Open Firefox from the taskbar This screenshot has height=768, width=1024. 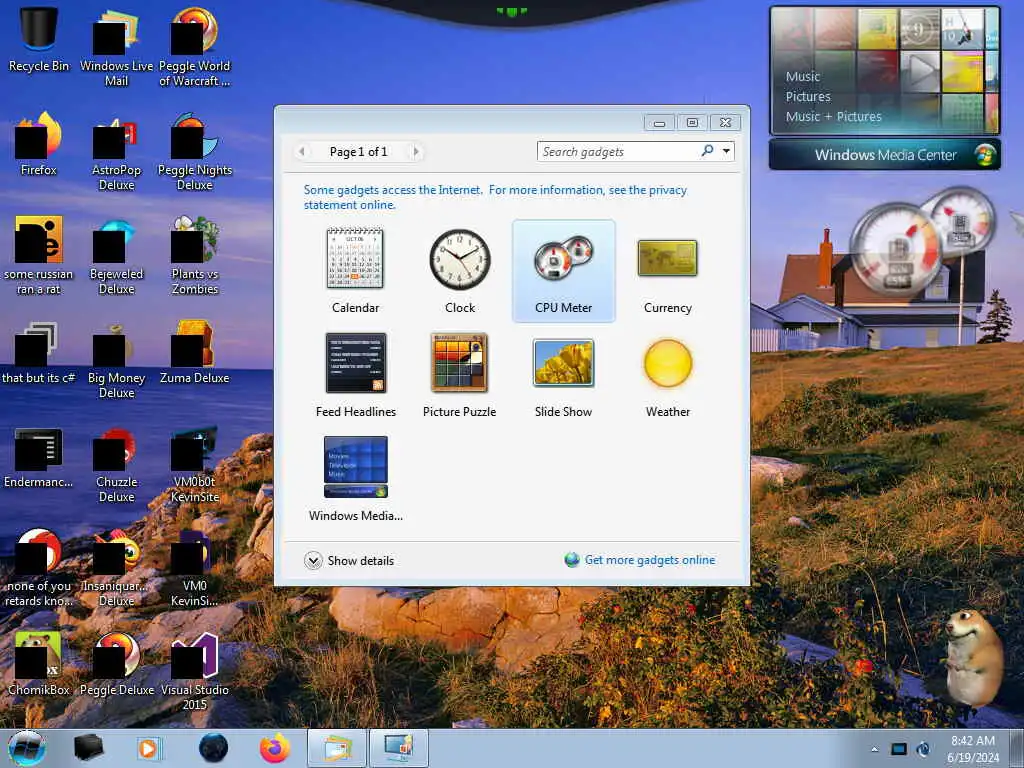275,748
